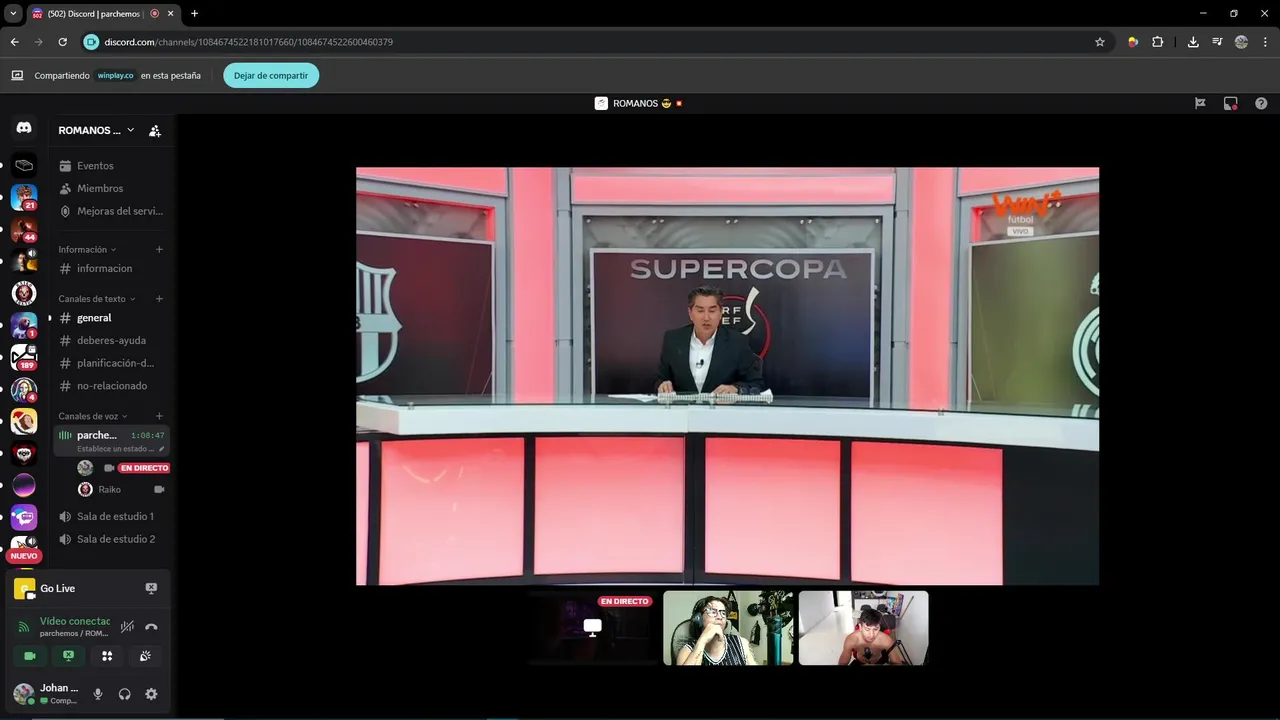Toggle noise suppression icon

pyautogui.click(x=127, y=627)
